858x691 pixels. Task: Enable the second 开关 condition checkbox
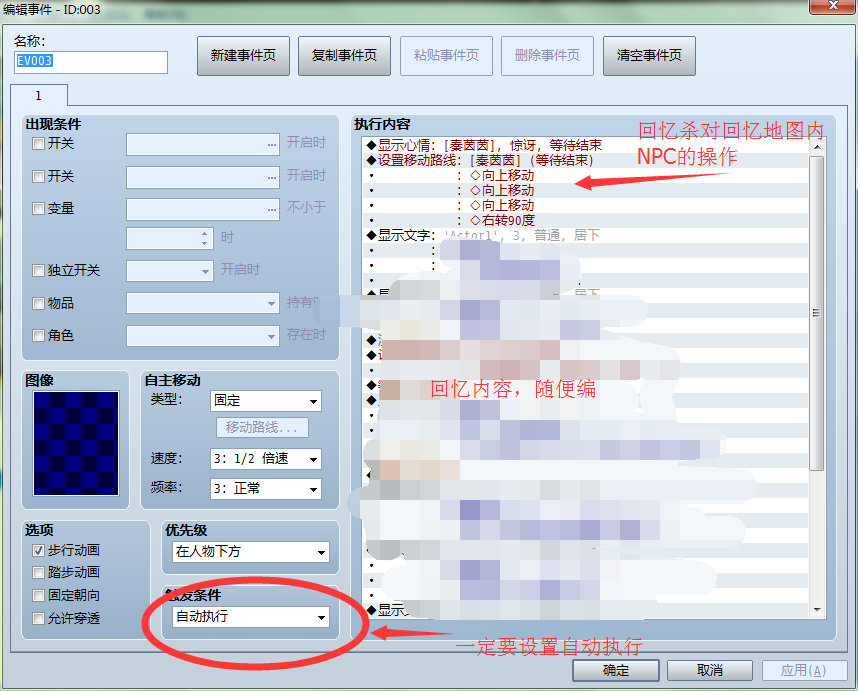pyautogui.click(x=38, y=177)
